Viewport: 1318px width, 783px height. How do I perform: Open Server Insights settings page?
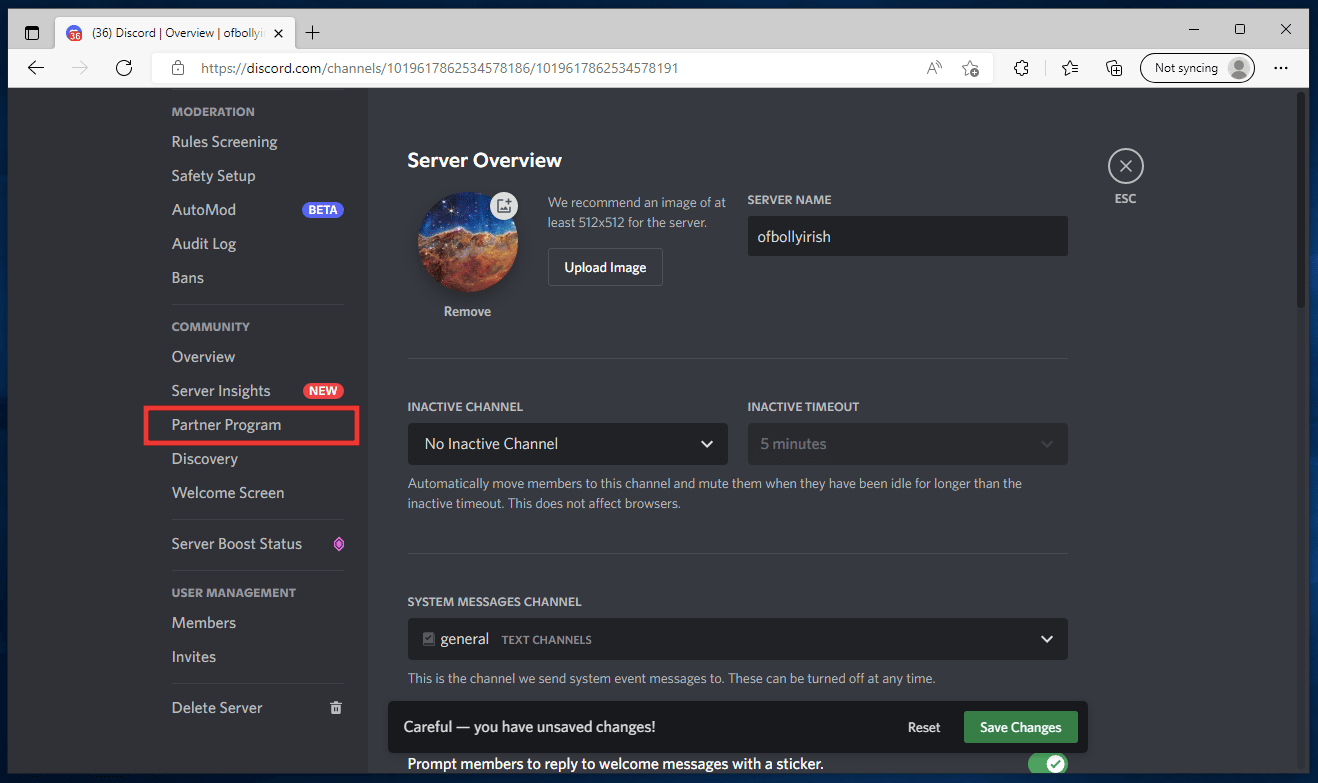[221, 391]
